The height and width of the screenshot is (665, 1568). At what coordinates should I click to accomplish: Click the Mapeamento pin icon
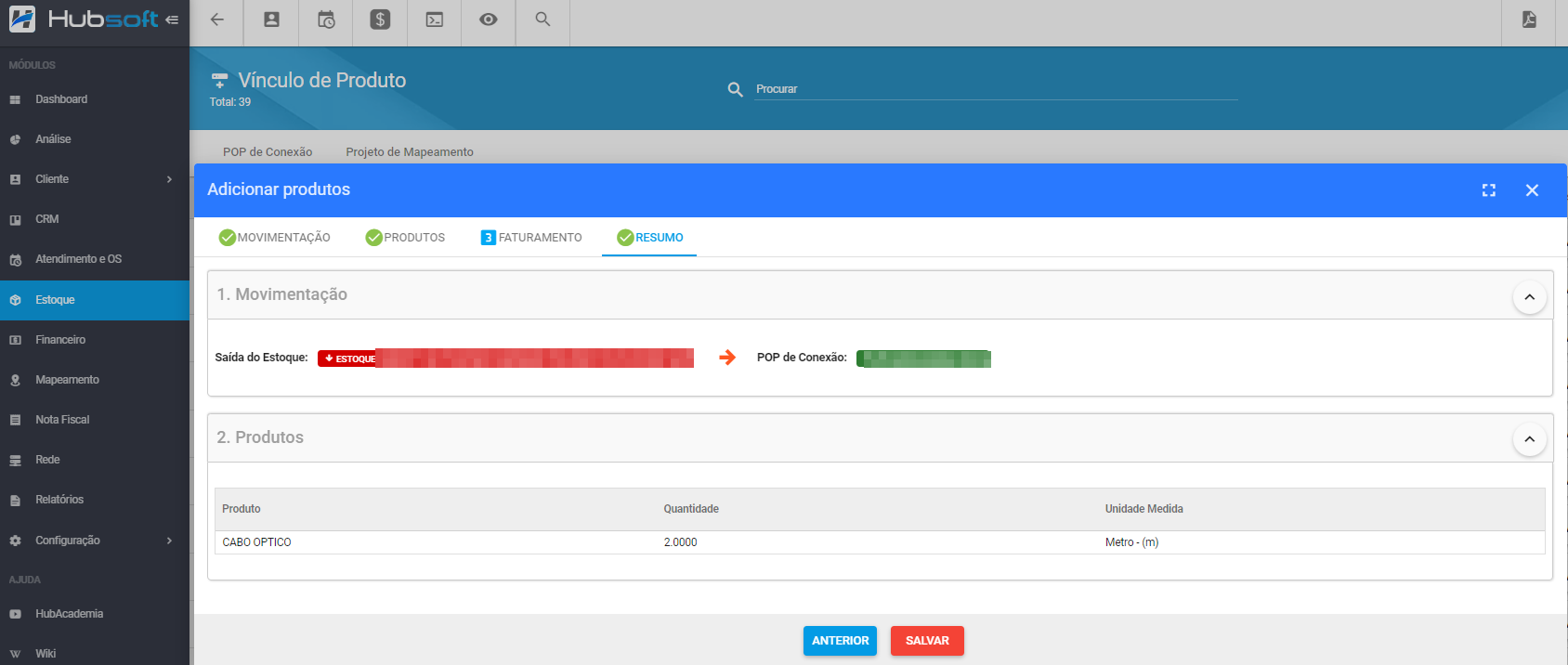click(15, 380)
